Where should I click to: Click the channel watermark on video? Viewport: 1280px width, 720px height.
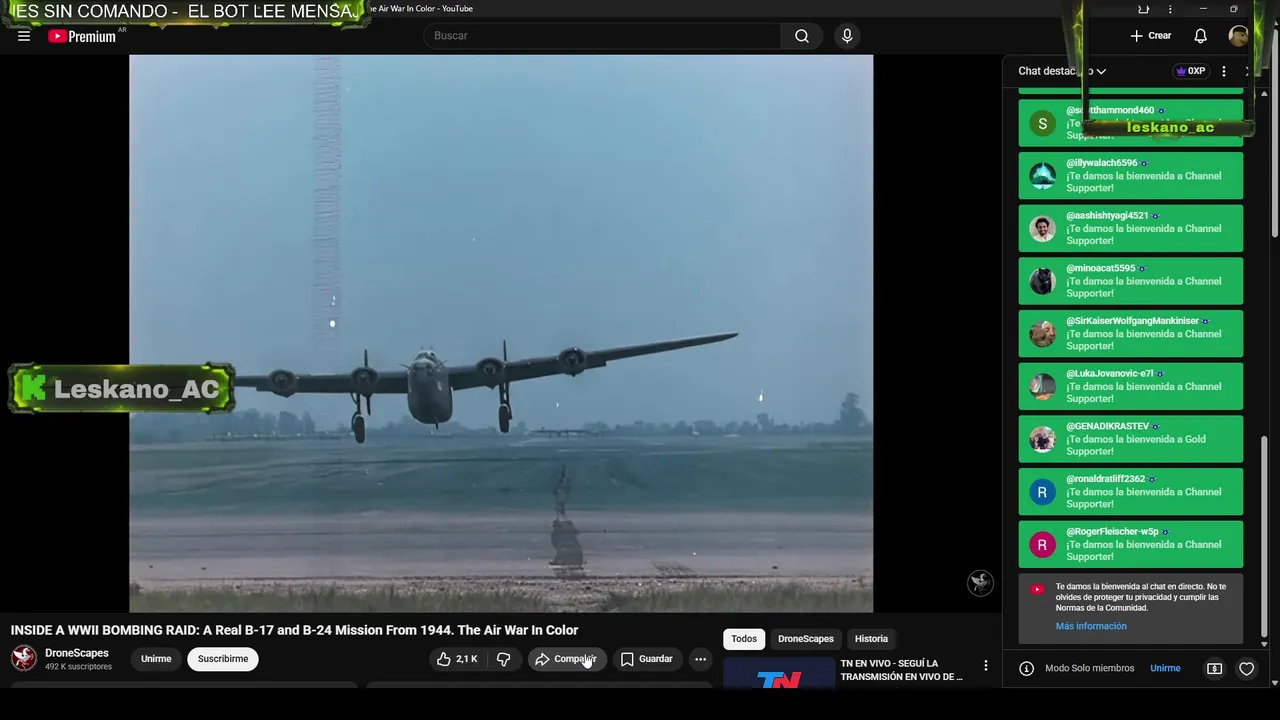[x=980, y=583]
